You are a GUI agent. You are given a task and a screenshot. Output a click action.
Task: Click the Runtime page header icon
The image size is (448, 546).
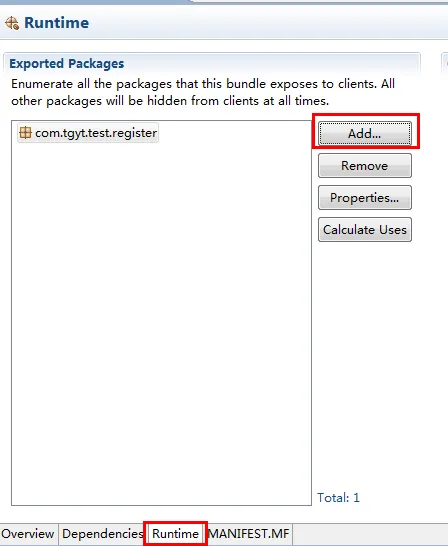coord(12,23)
